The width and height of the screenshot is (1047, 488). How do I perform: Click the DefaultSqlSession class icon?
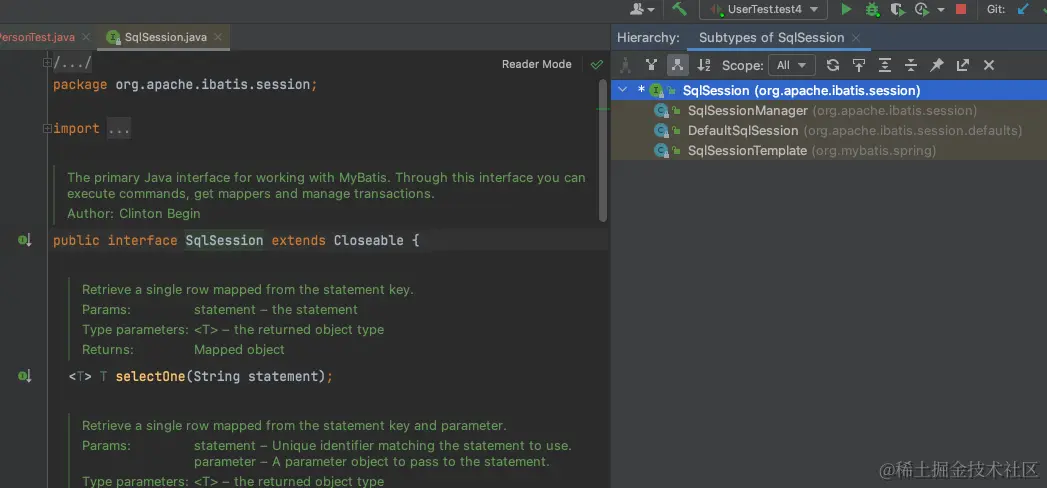(x=661, y=131)
